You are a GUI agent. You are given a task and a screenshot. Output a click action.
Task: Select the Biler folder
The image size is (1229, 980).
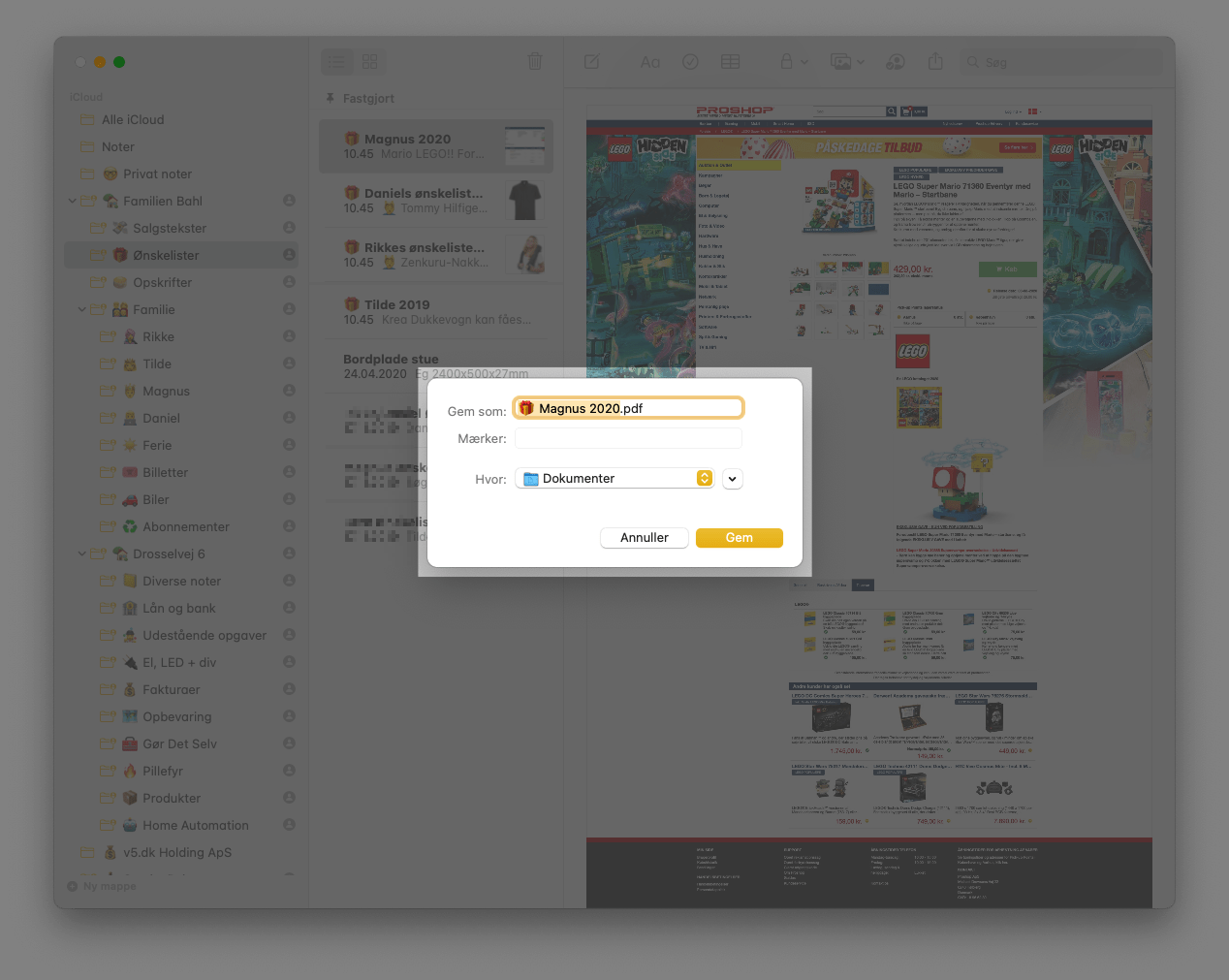point(181,500)
